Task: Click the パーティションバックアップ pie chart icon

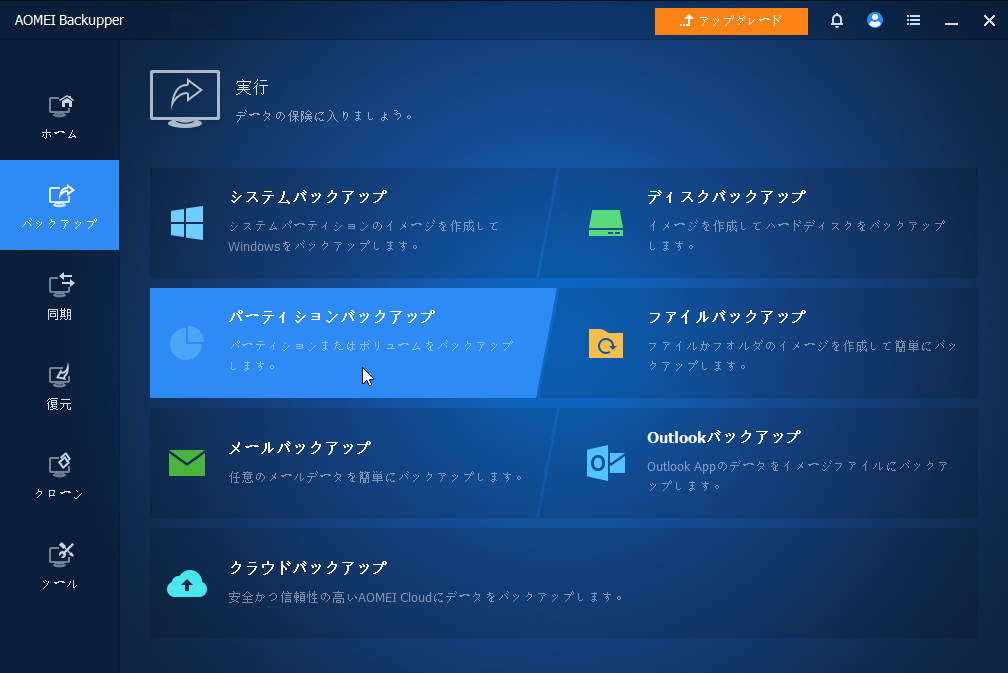Action: [186, 342]
